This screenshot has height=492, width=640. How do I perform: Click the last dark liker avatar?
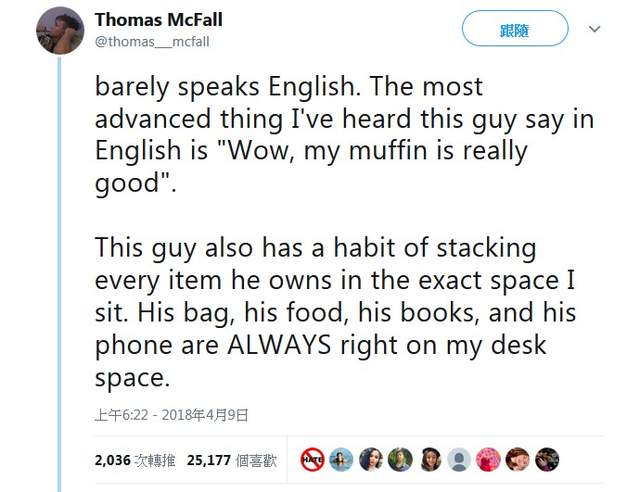[547, 459]
